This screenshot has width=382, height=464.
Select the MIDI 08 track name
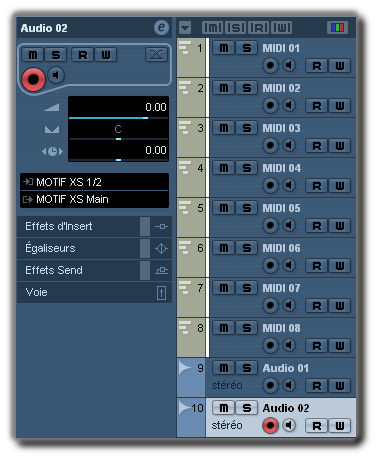(x=281, y=328)
